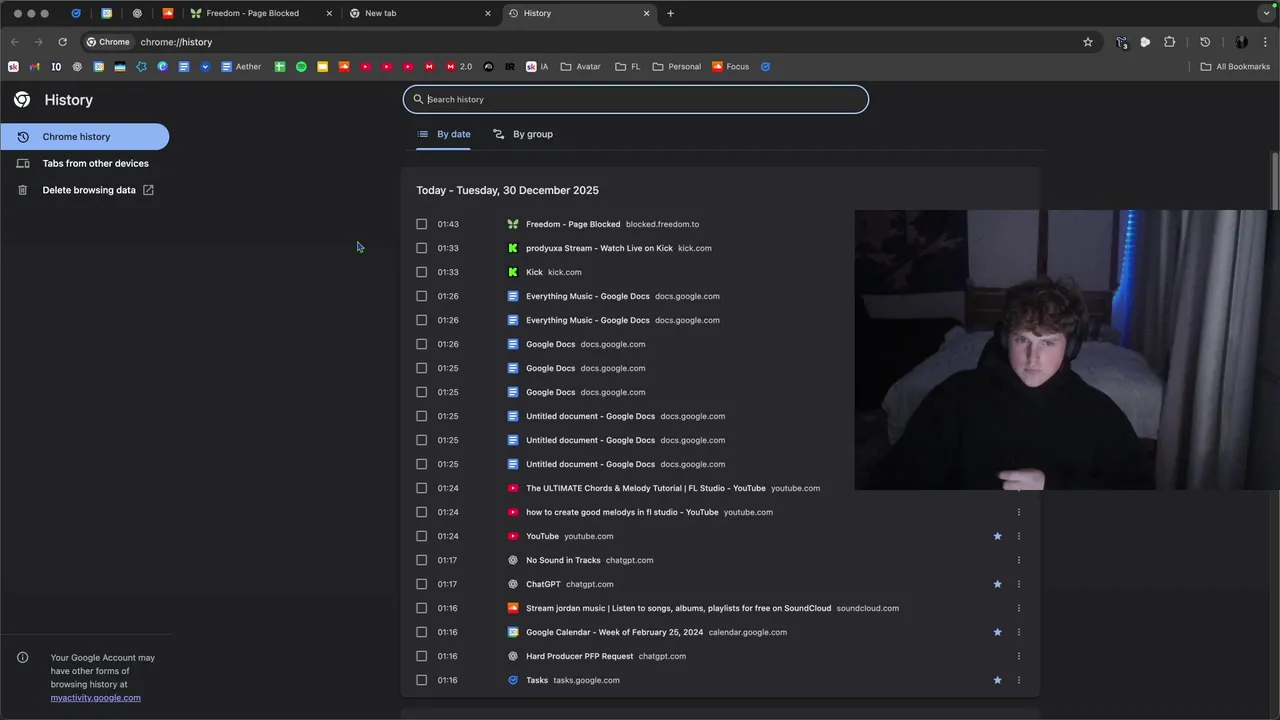Open the Aether bookmark
1280x720 pixels.
coord(241,67)
